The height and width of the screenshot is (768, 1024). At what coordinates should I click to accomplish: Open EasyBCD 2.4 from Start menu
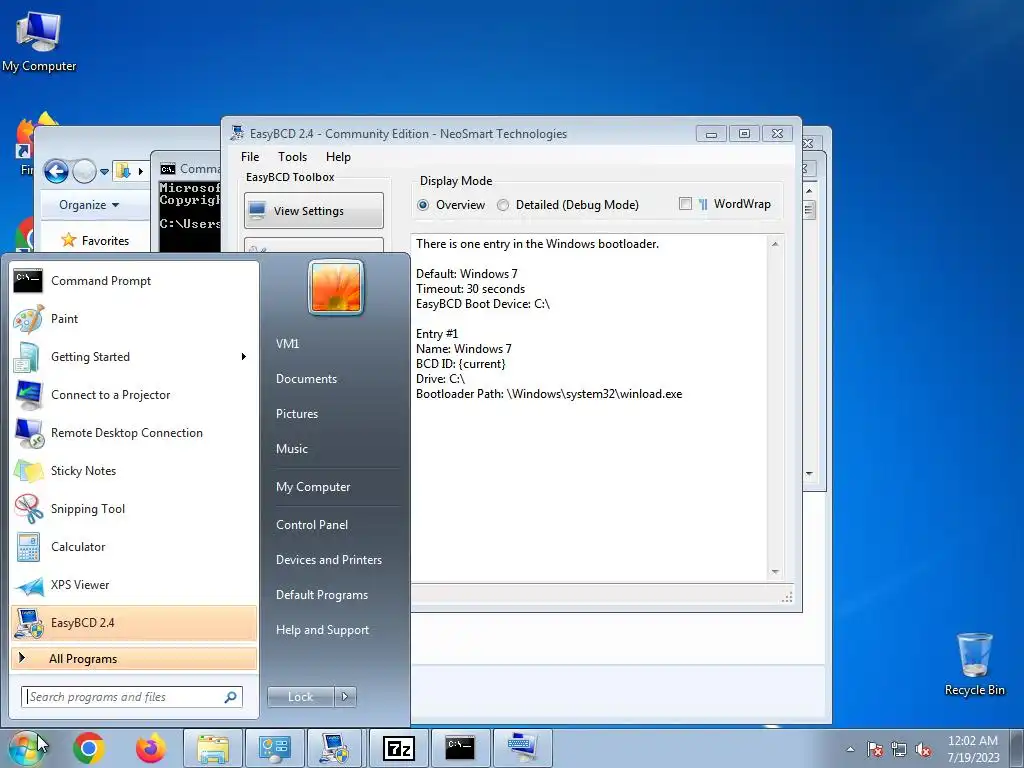pos(134,622)
